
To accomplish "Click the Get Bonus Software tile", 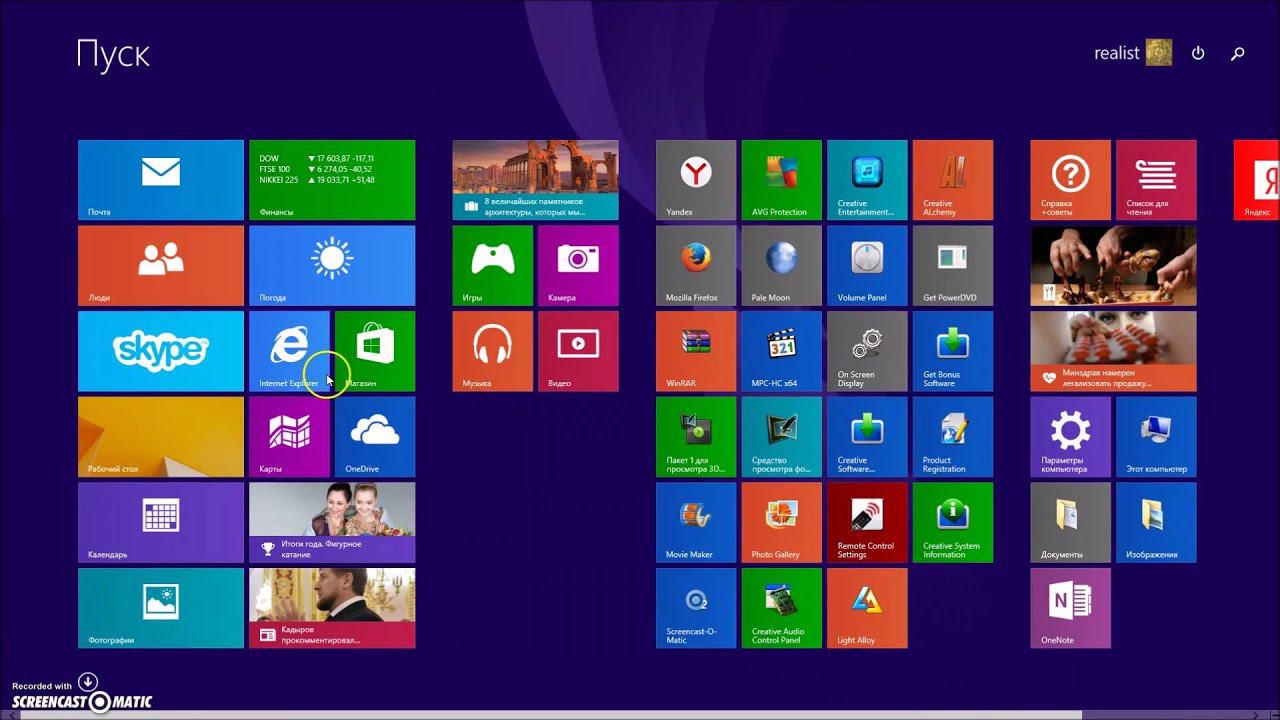I will (953, 351).
